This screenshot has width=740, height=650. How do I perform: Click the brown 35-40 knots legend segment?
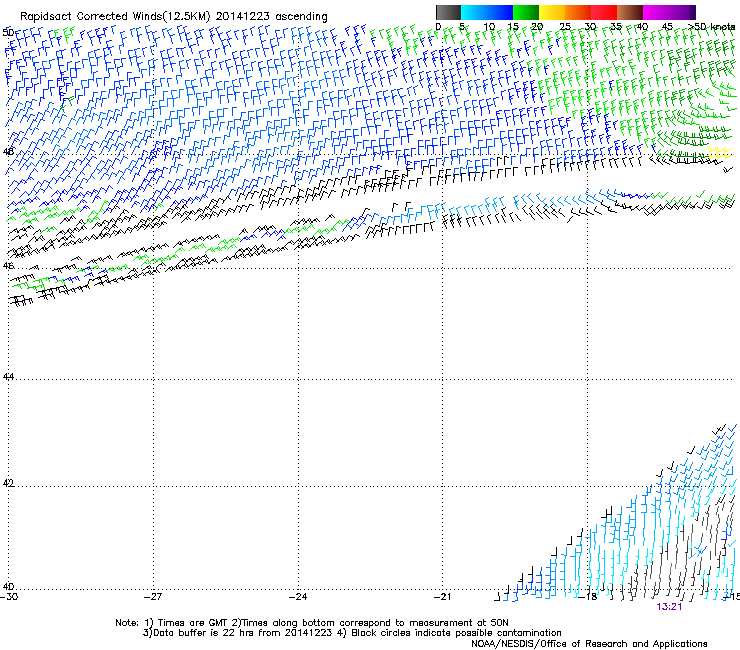coord(630,12)
